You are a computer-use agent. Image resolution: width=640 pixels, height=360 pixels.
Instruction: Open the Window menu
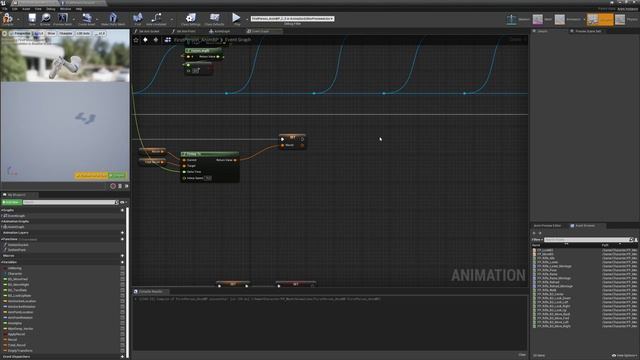pyautogui.click(x=65, y=9)
